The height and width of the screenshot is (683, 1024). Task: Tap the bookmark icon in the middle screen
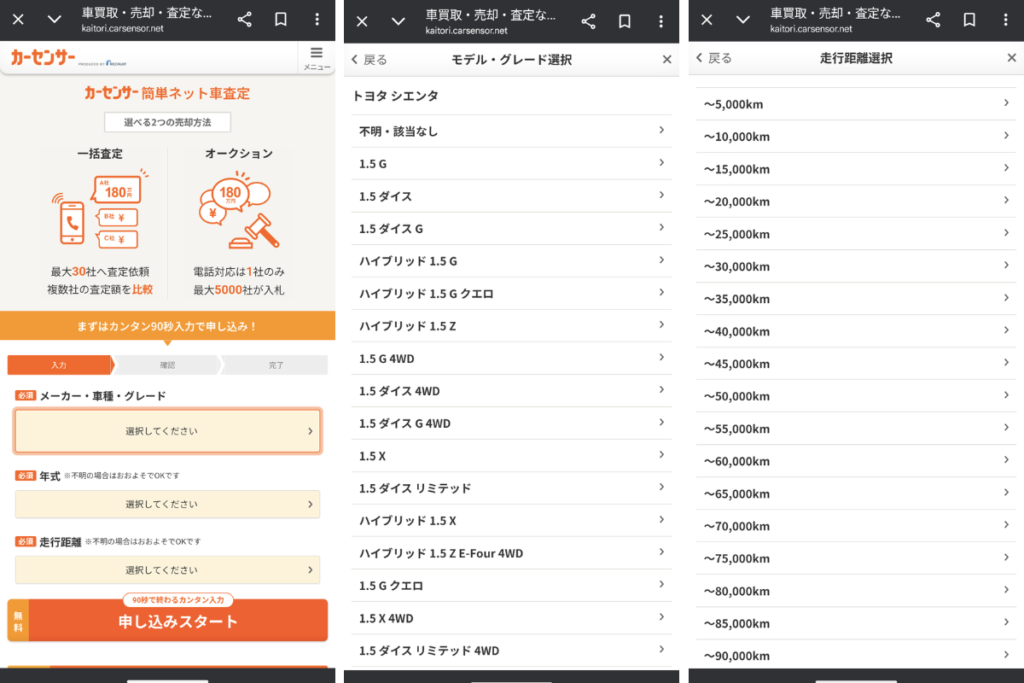(625, 21)
